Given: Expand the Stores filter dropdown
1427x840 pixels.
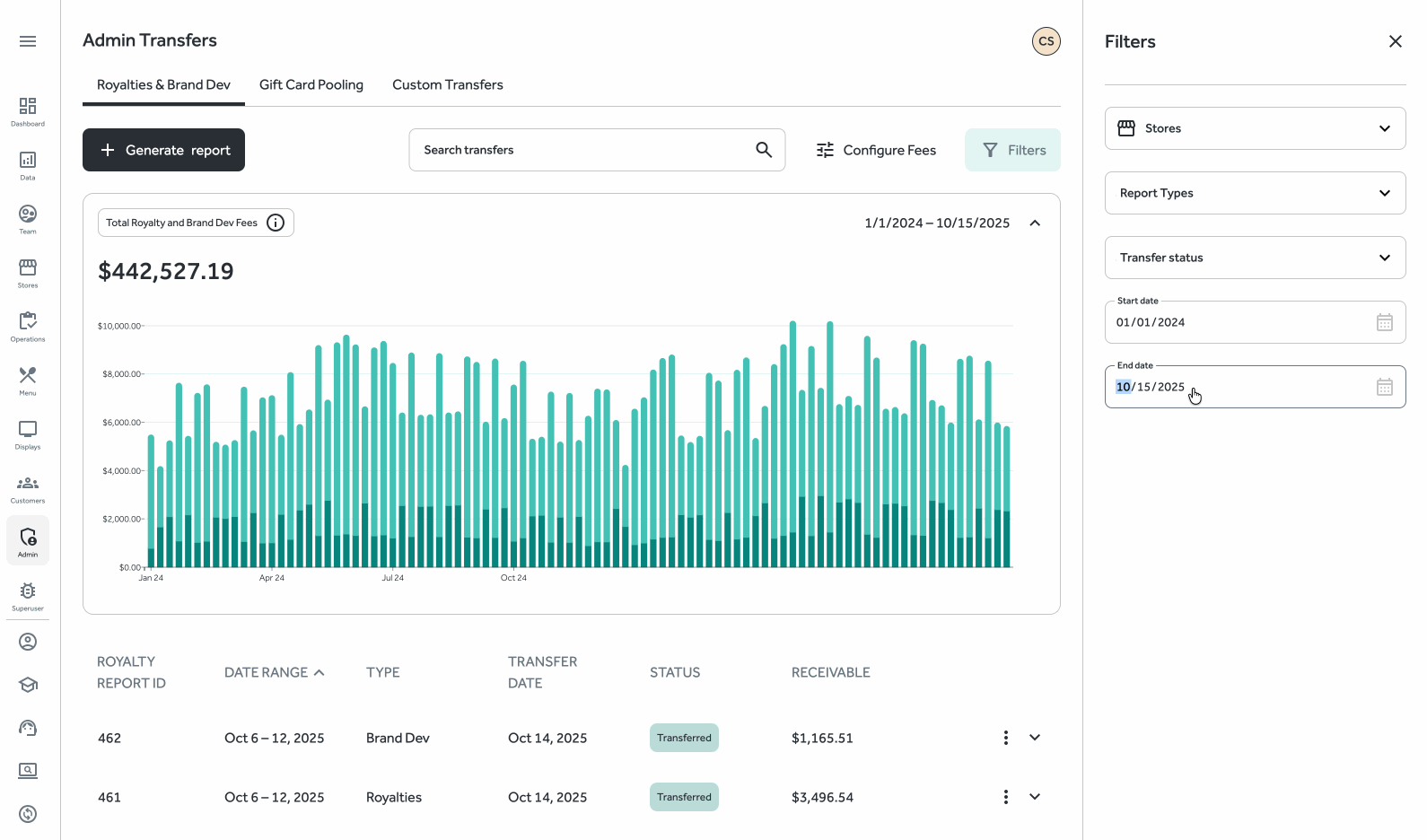Looking at the screenshot, I should click(1255, 128).
